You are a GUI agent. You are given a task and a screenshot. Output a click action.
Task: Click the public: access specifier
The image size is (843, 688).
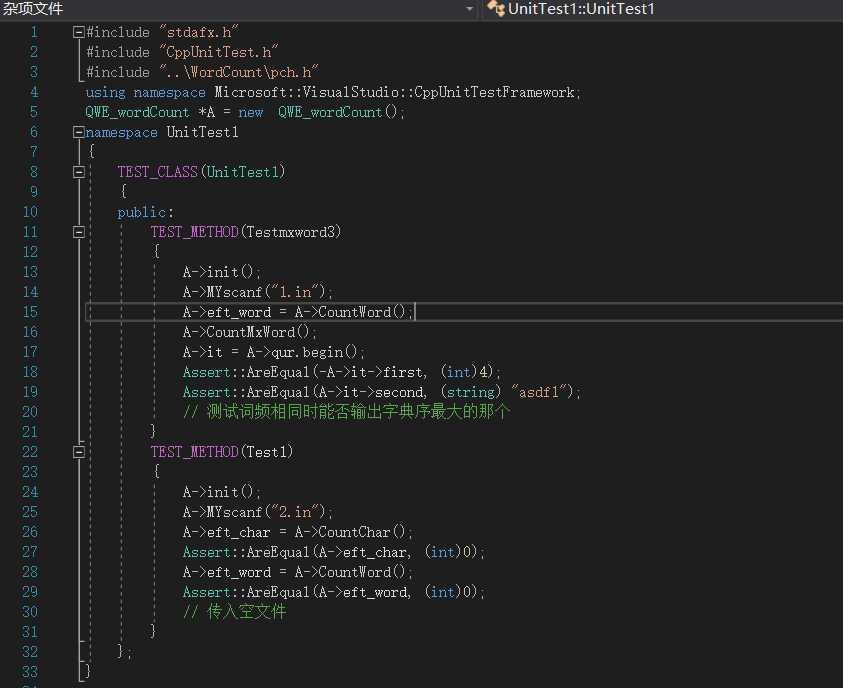(146, 212)
